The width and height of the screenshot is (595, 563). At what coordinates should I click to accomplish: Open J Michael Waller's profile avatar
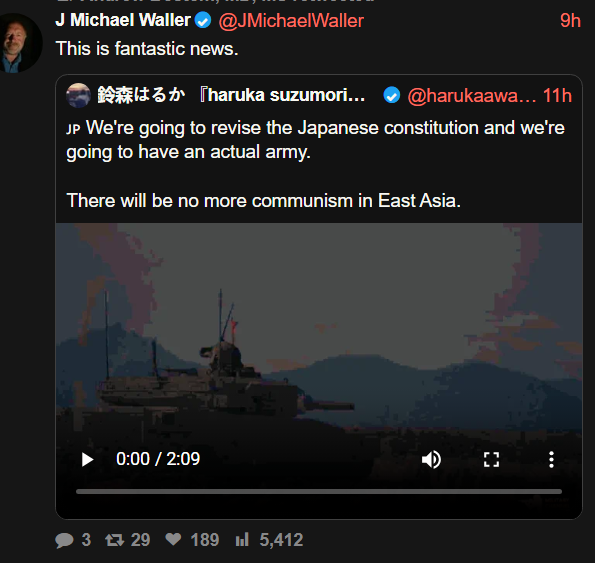[20, 43]
